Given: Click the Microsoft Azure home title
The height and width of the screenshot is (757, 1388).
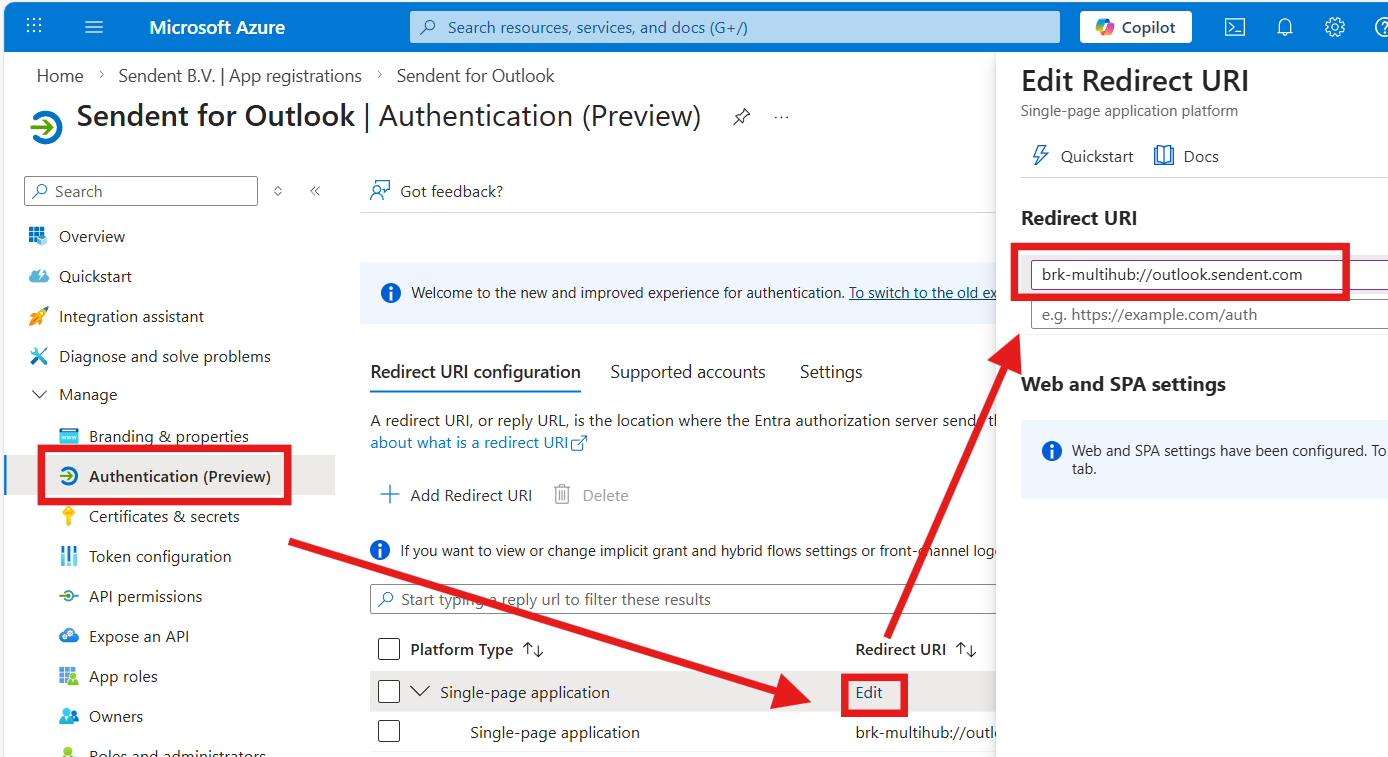Looking at the screenshot, I should tap(217, 27).
